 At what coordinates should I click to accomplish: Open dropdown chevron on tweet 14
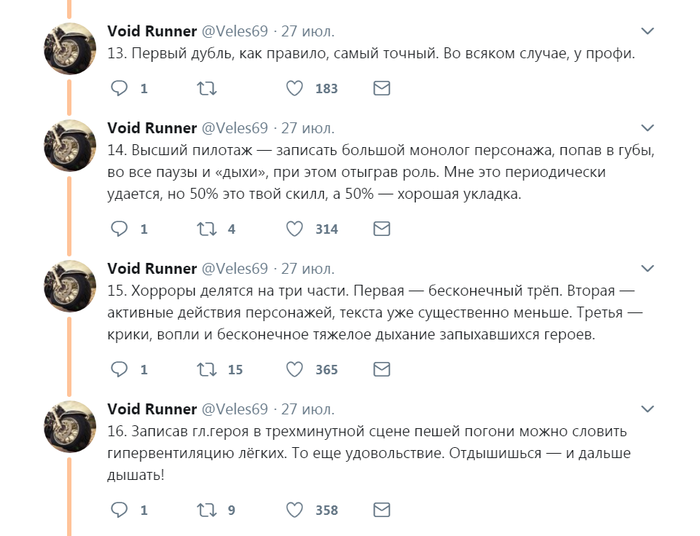coord(648,129)
